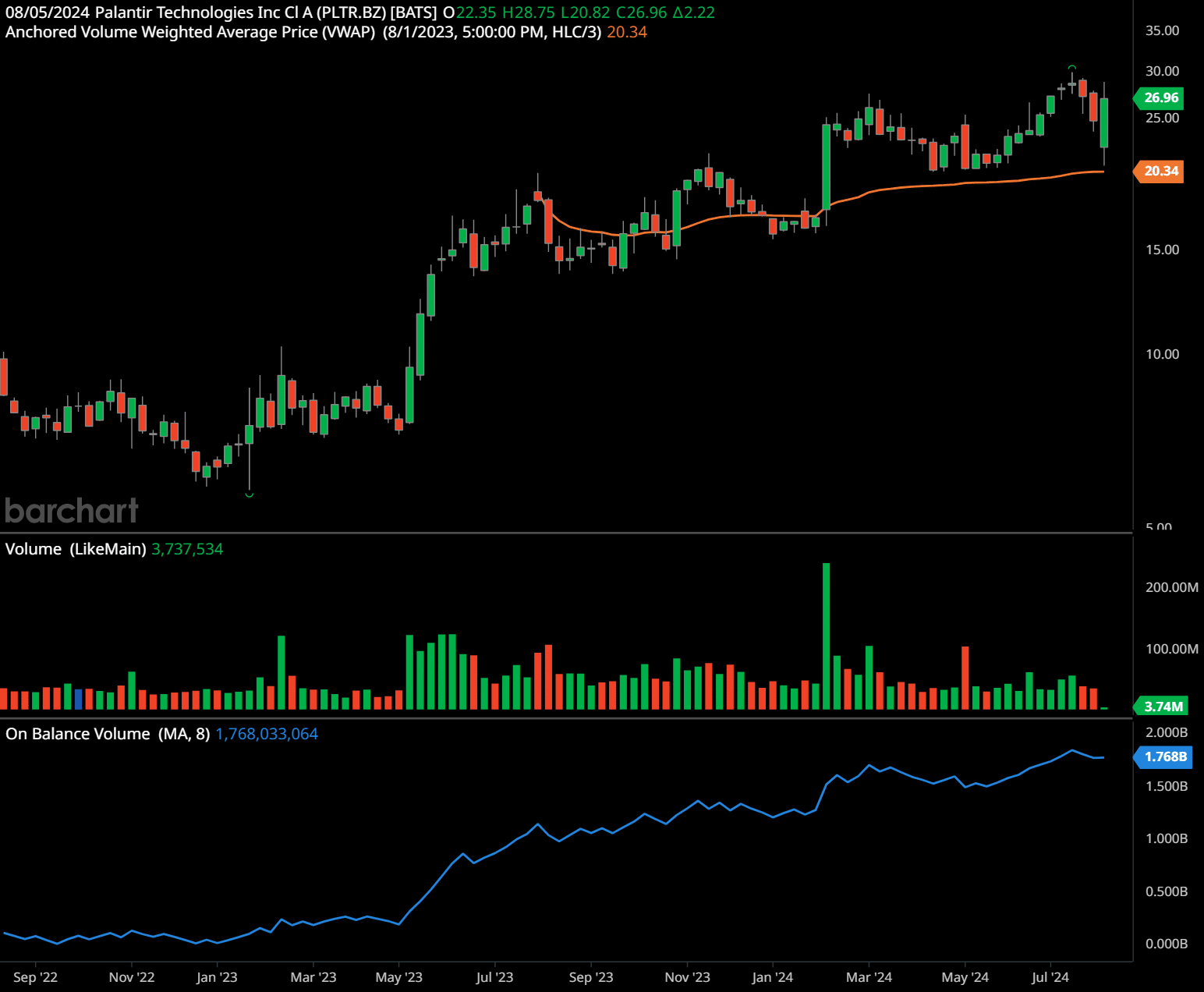Click the VWAP value 20.34 in header
Screen dimensions: 1204x992
627,32
